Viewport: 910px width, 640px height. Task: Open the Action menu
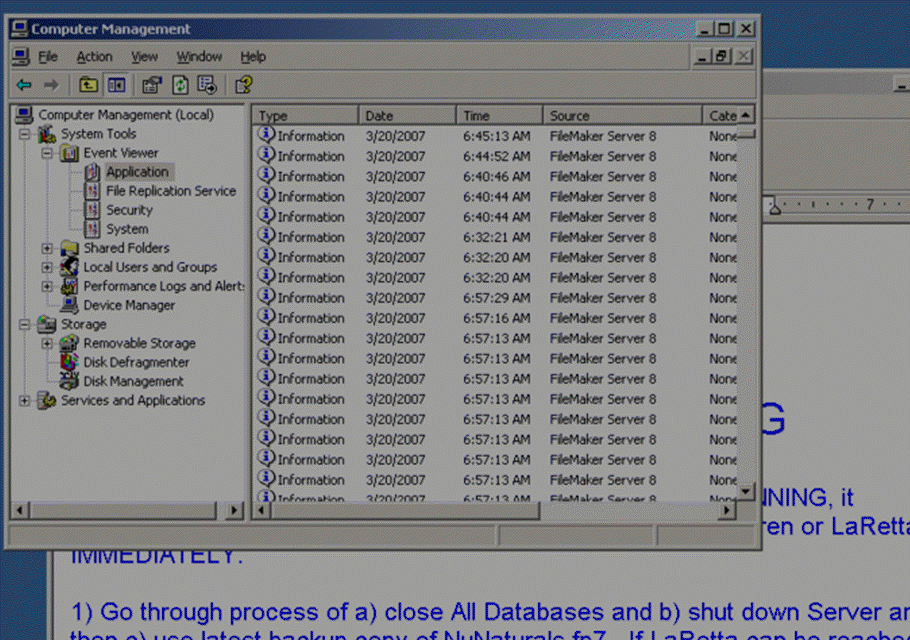(x=94, y=57)
